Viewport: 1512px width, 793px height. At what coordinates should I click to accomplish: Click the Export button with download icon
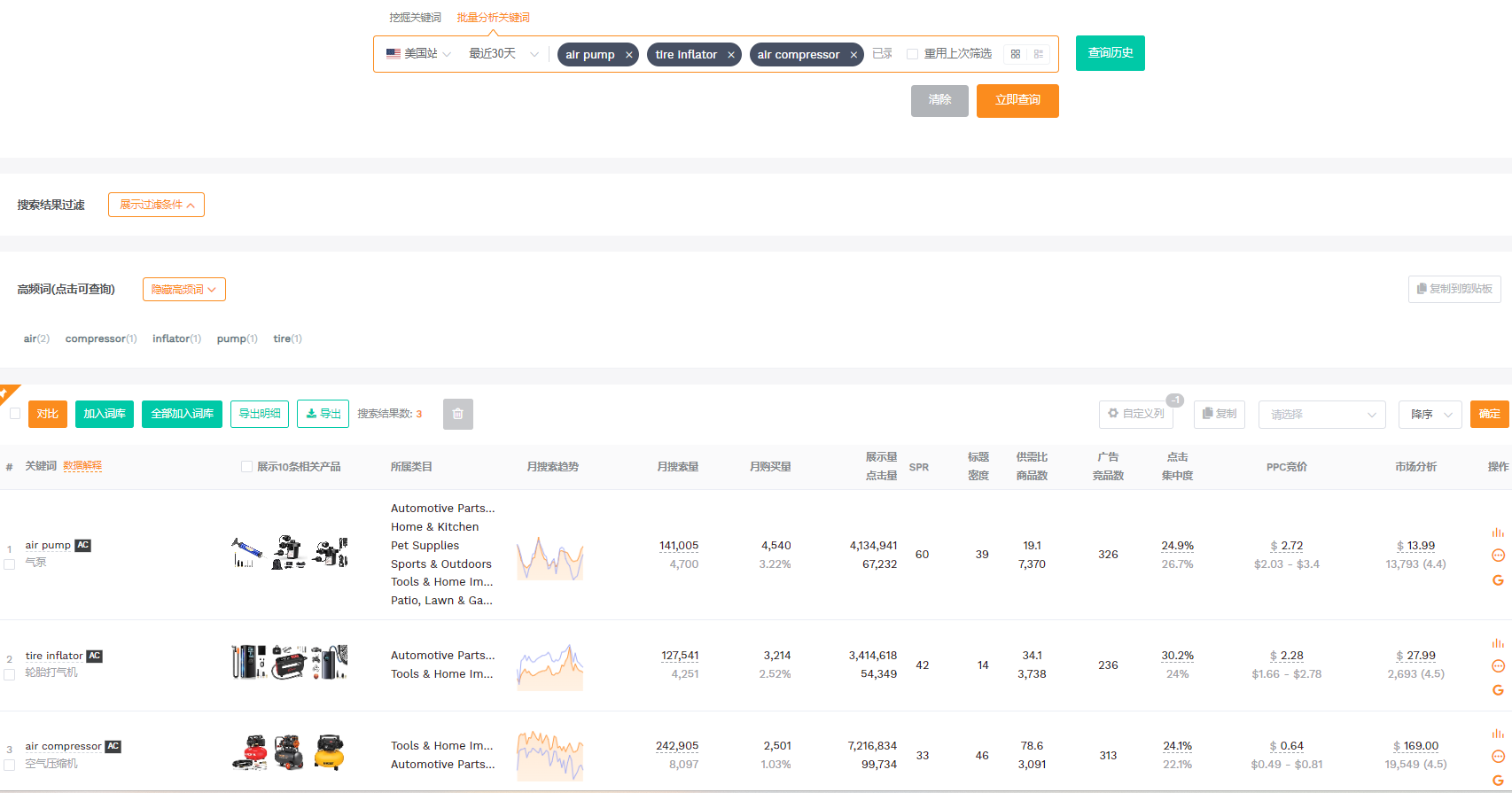click(x=323, y=414)
